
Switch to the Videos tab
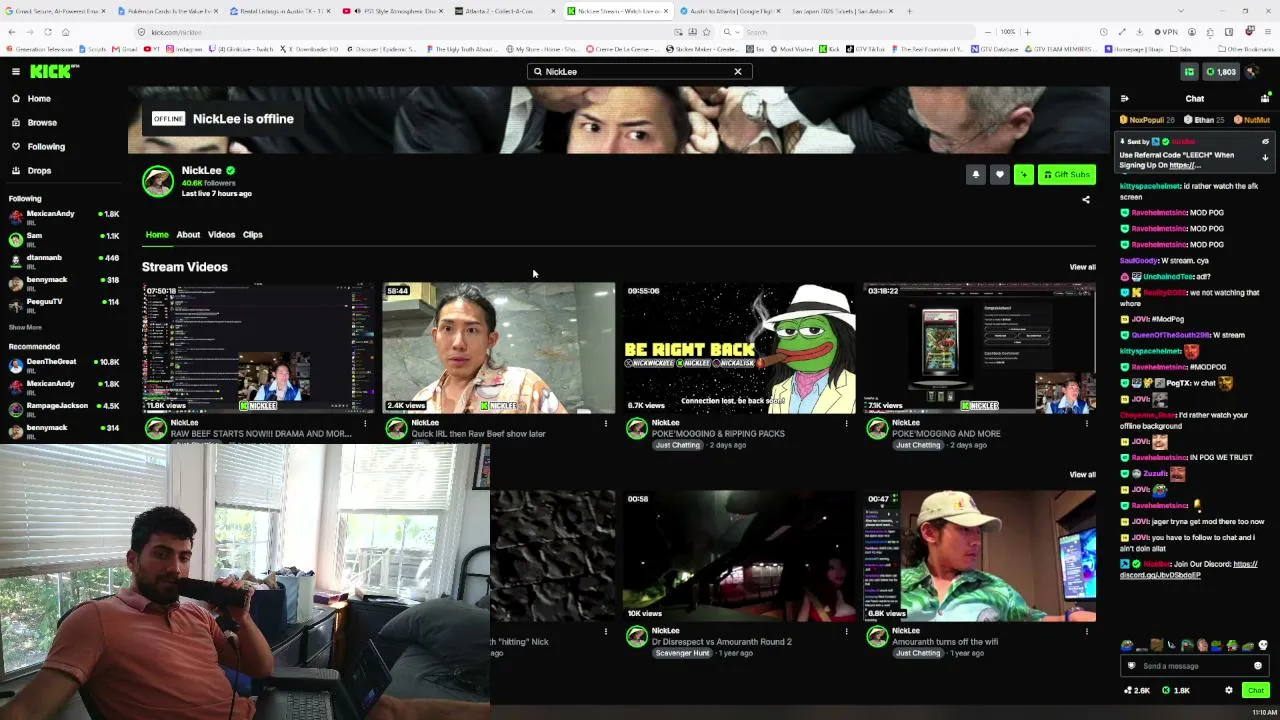[x=221, y=235]
